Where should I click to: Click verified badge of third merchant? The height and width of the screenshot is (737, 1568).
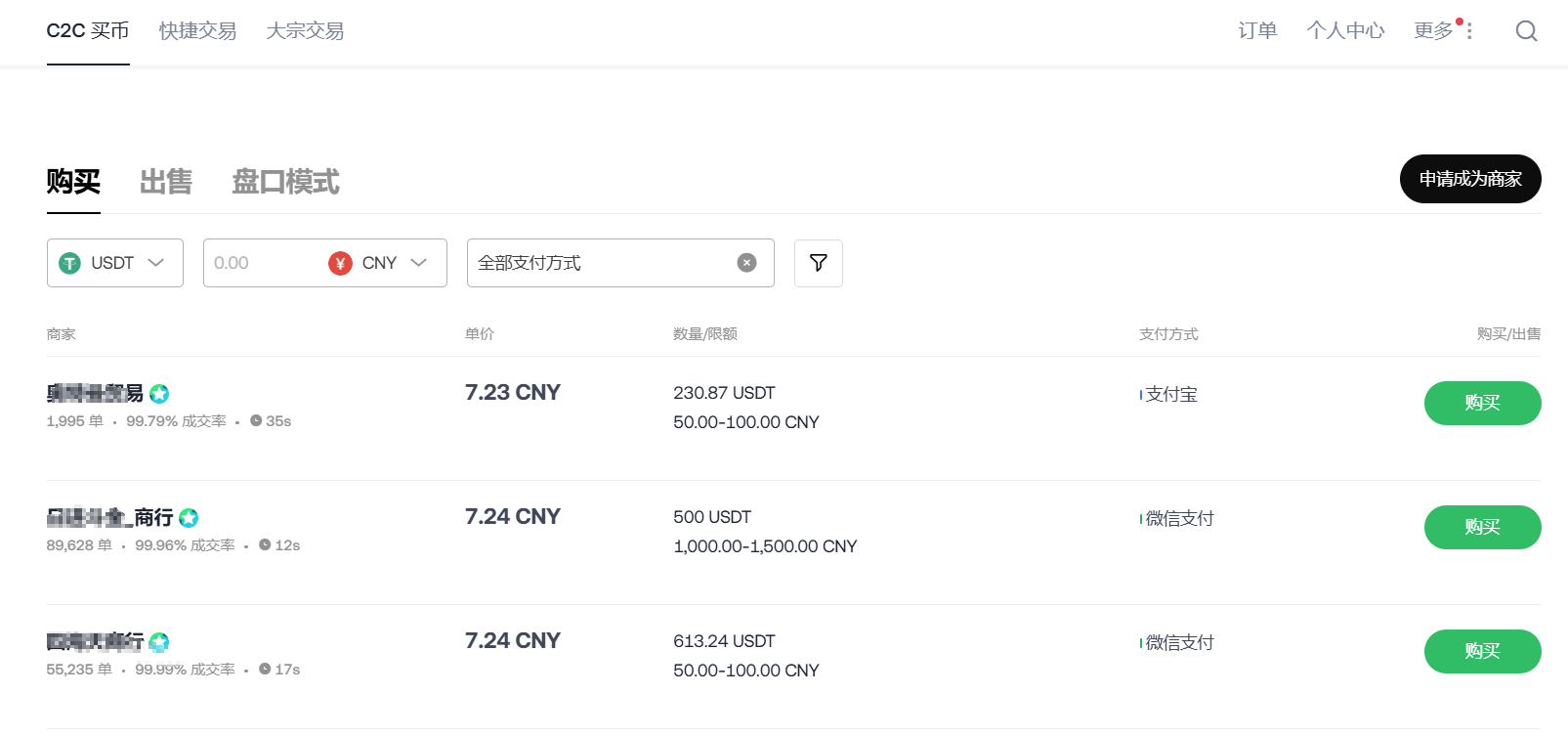click(x=159, y=642)
